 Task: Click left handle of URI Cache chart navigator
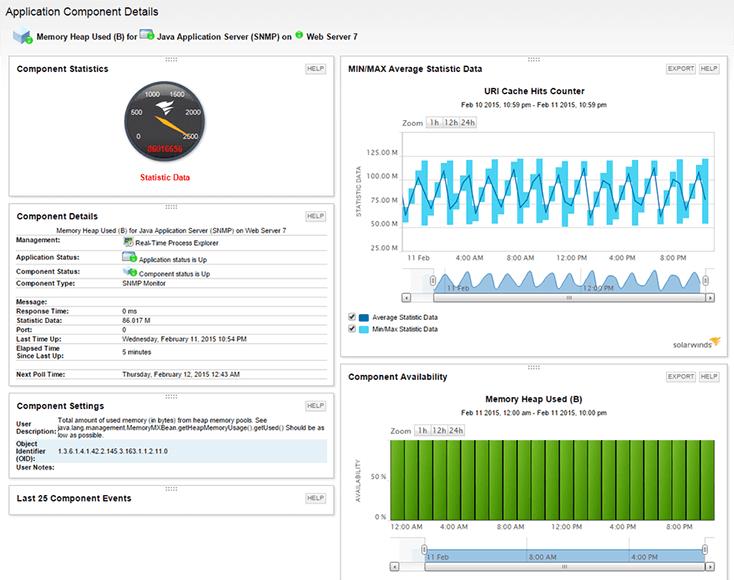click(x=433, y=280)
